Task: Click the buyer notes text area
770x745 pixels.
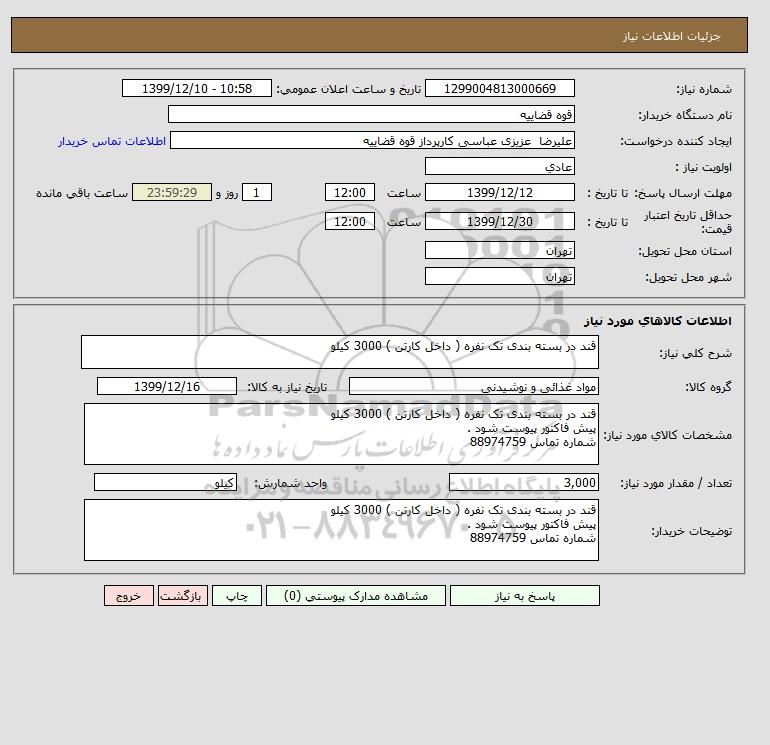Action: point(341,530)
